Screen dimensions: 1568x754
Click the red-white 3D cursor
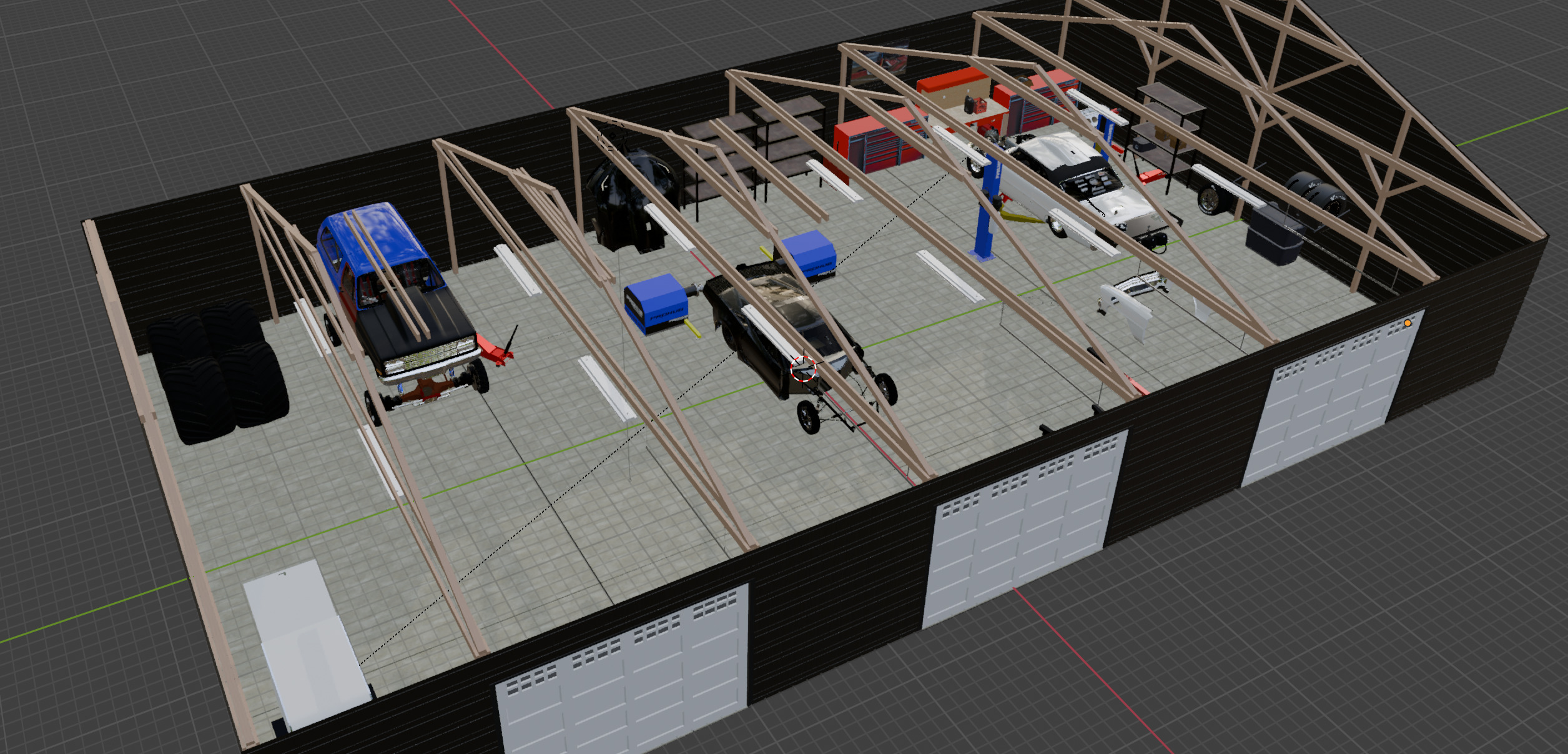803,369
